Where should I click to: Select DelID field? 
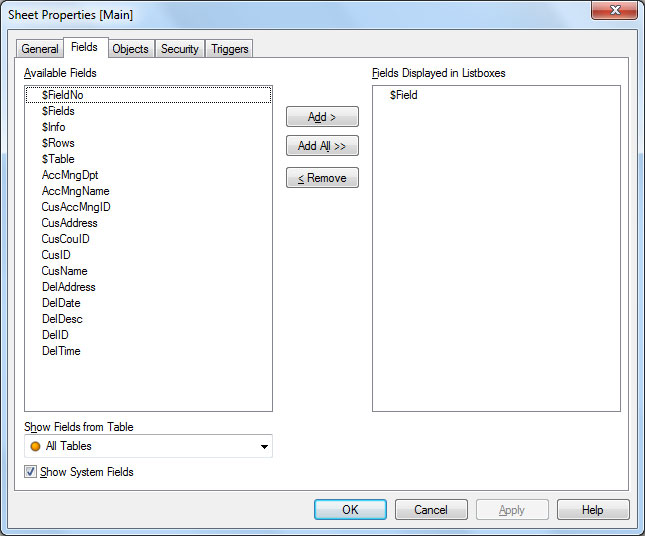click(148, 335)
